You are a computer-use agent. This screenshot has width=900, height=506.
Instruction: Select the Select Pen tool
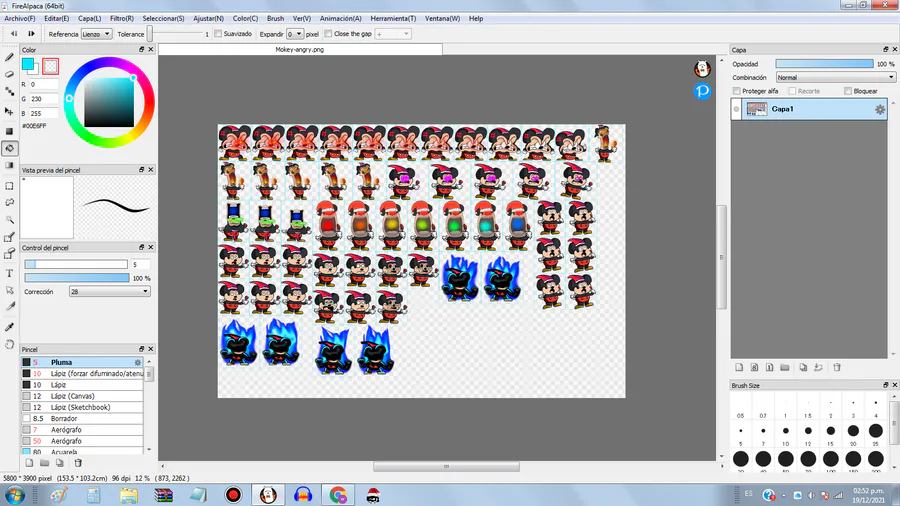[x=9, y=237]
